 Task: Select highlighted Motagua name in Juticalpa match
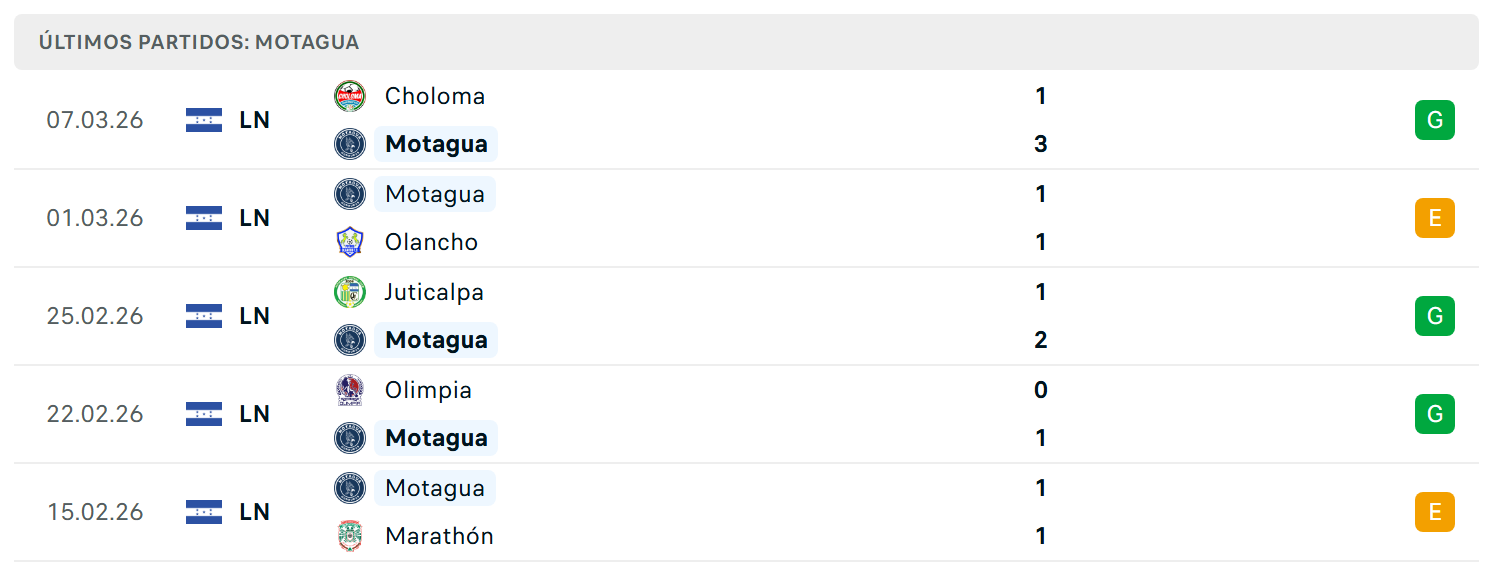point(436,340)
